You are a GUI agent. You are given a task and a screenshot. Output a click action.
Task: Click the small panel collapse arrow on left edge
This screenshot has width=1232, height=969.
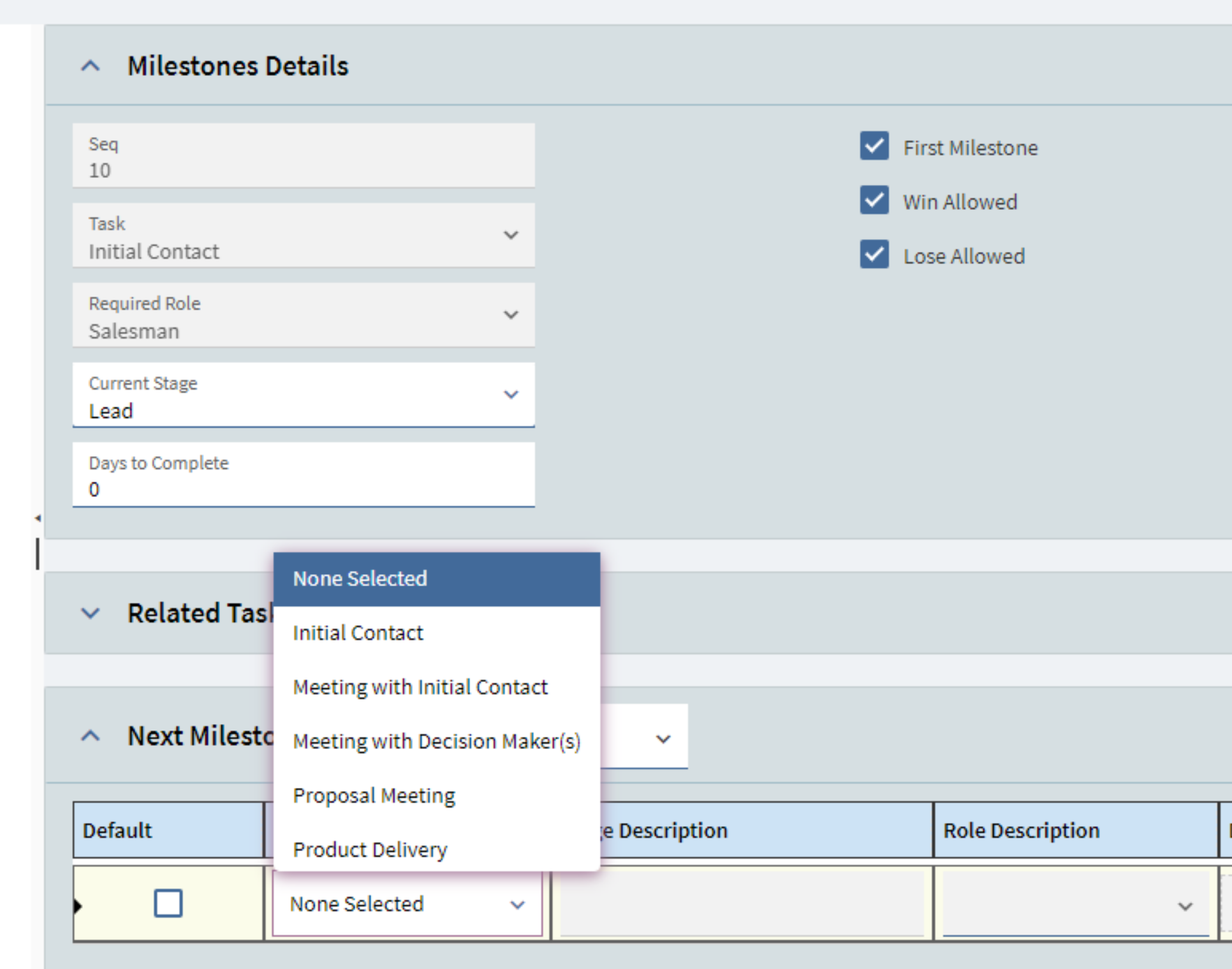(38, 518)
